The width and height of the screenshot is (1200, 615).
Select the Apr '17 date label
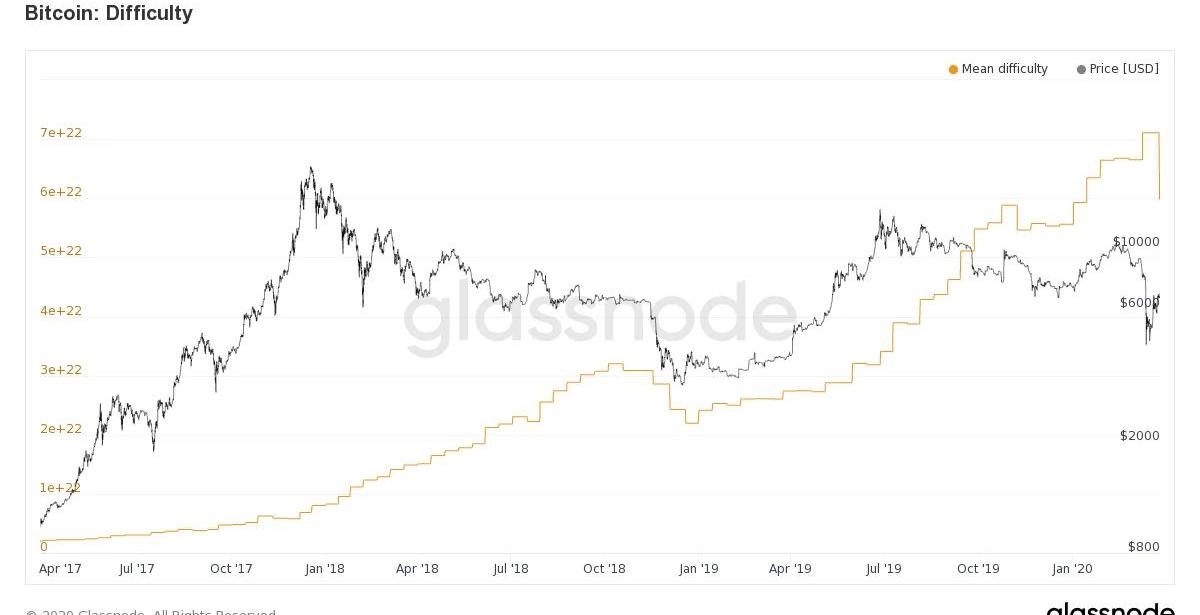click(x=60, y=569)
